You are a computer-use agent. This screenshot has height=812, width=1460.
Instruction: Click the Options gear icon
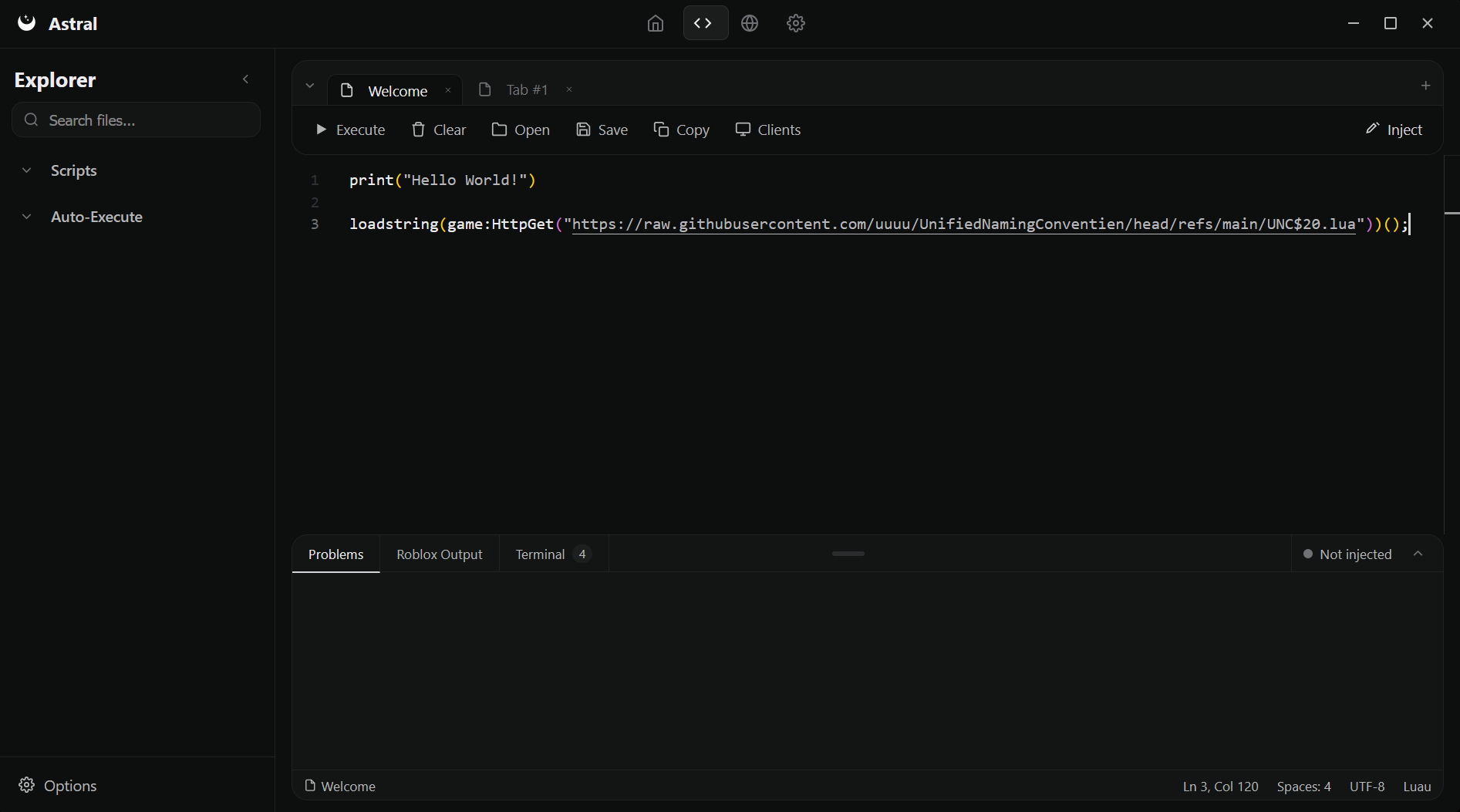26,785
